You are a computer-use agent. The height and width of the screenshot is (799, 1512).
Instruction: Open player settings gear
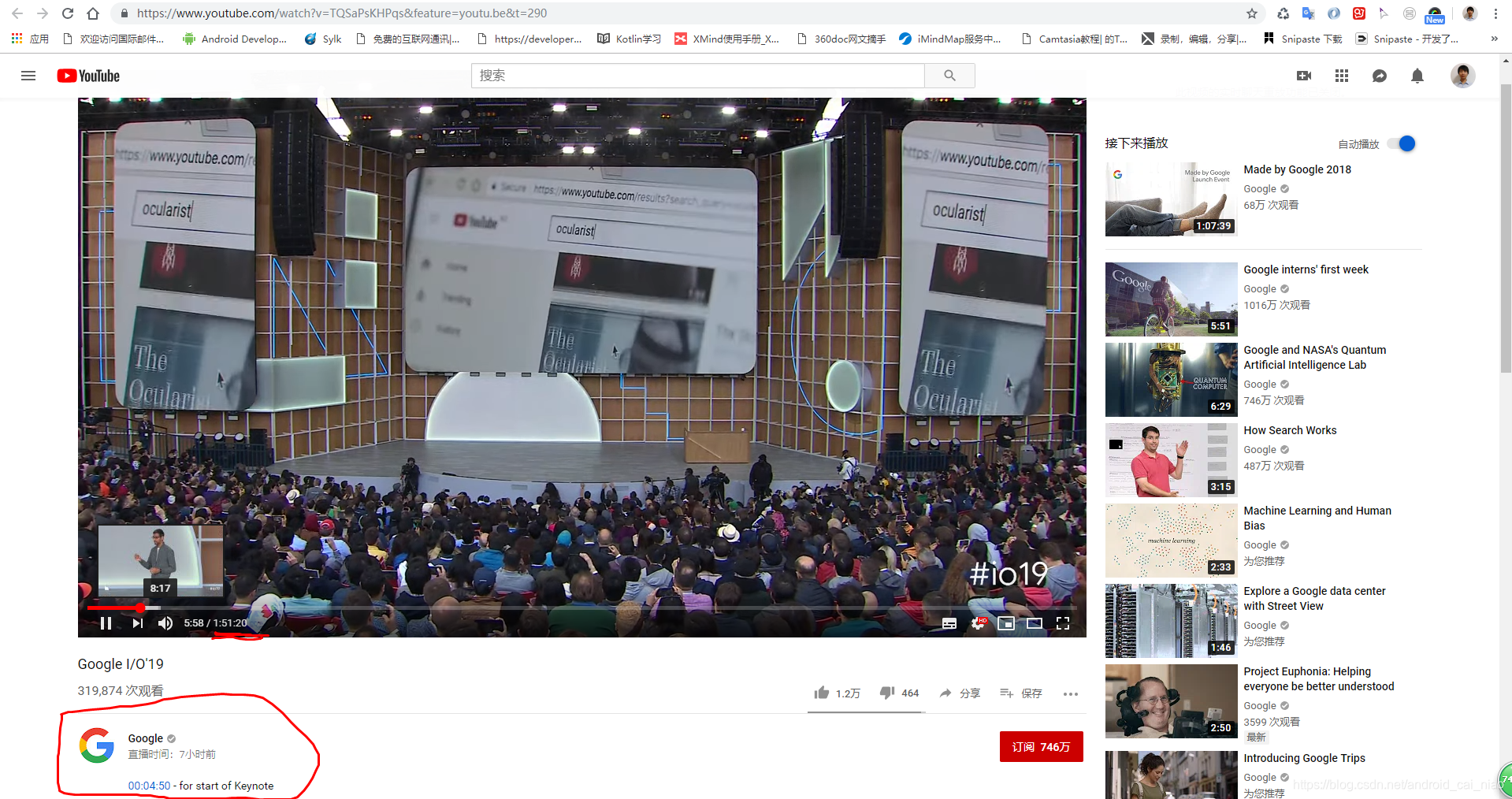pyautogui.click(x=978, y=623)
